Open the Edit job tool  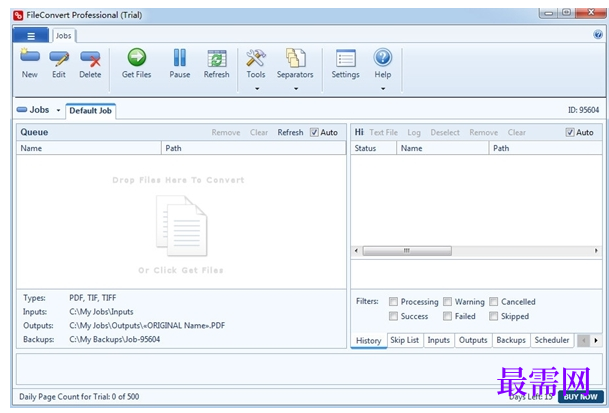(x=59, y=63)
